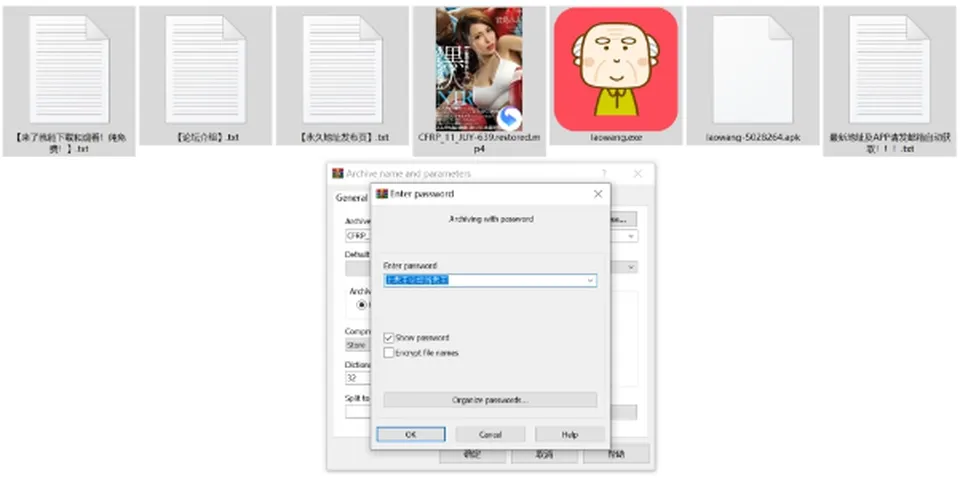Click 取消 in the Archive name window
The height and width of the screenshot is (478, 960).
coord(544,455)
